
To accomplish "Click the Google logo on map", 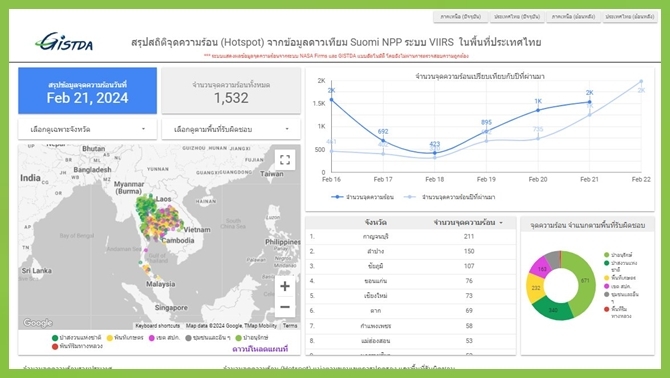I will point(38,323).
